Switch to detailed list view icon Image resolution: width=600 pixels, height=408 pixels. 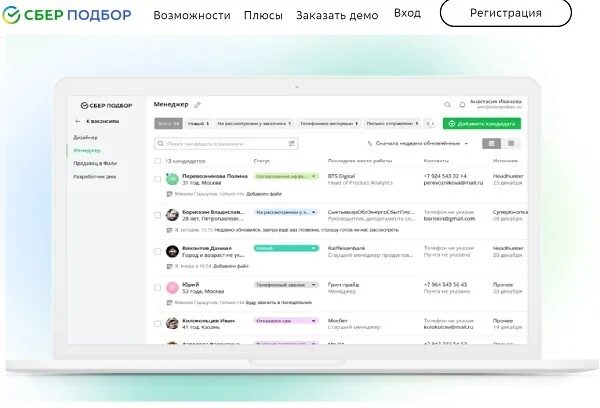pos(491,144)
